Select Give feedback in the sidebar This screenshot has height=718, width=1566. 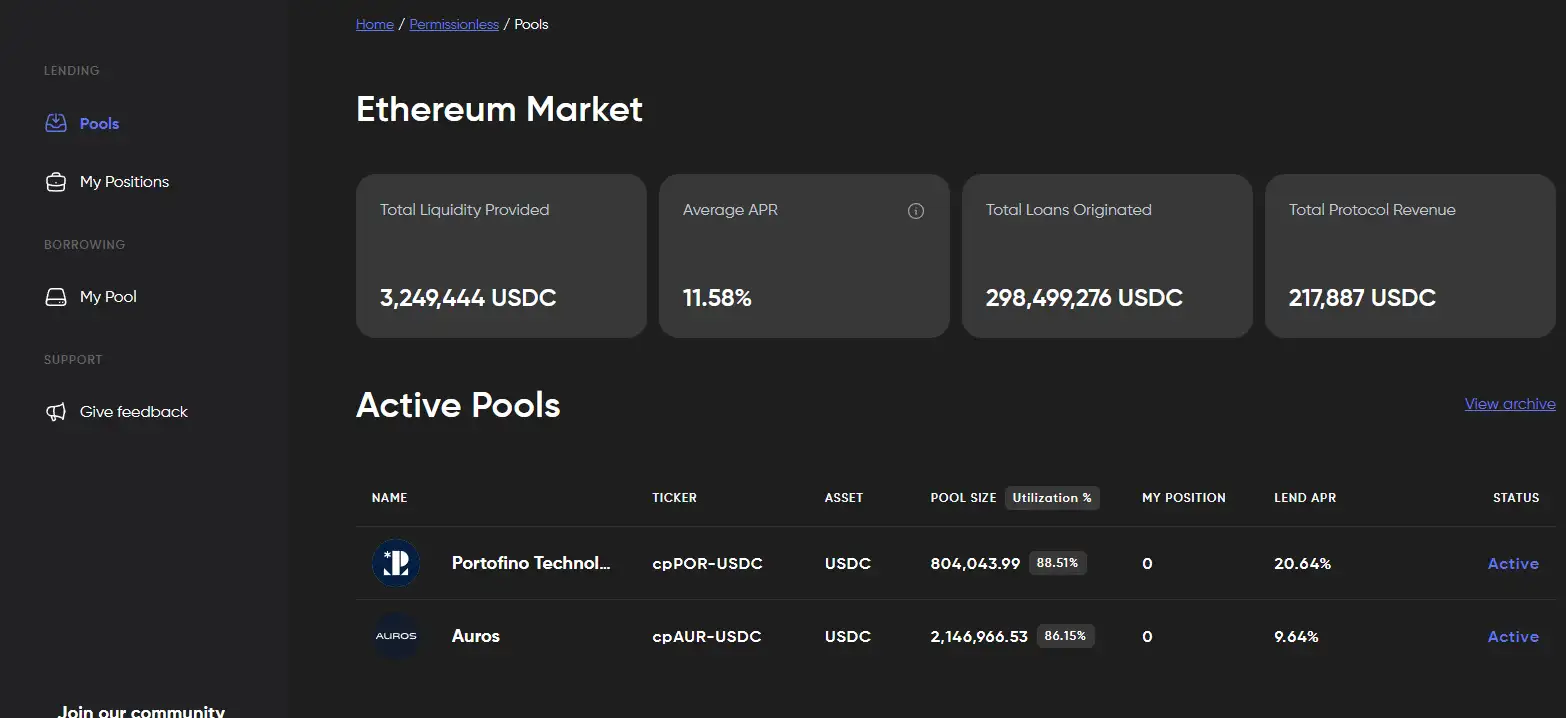(x=133, y=412)
